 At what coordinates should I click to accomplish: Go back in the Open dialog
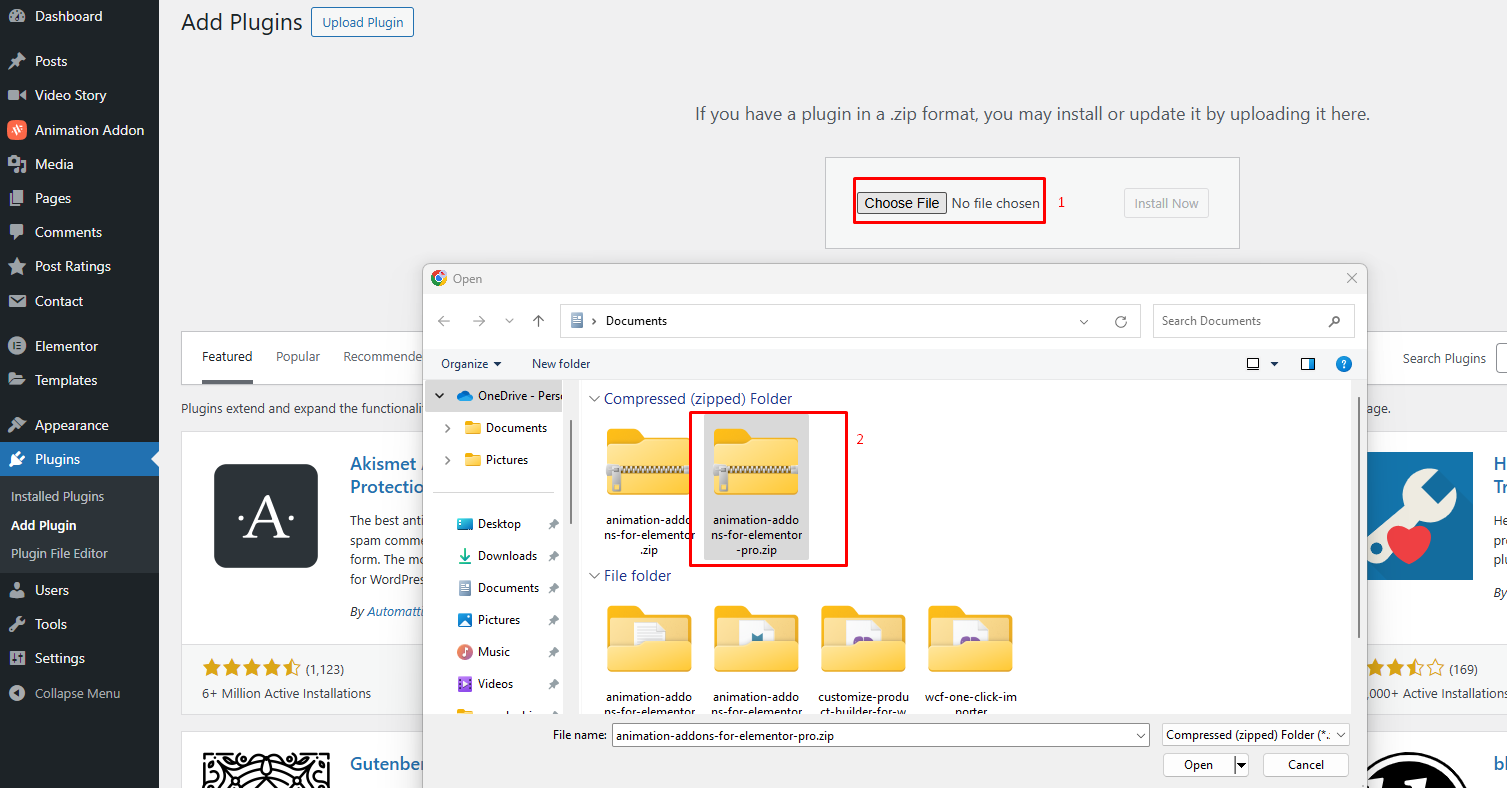point(444,321)
